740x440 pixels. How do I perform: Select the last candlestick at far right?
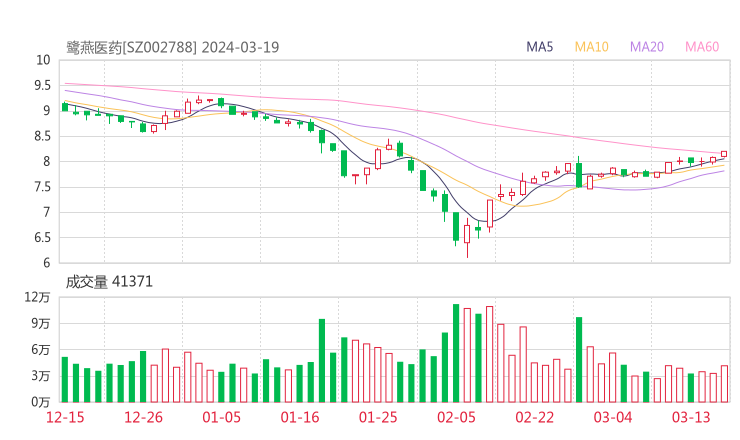coord(724,154)
